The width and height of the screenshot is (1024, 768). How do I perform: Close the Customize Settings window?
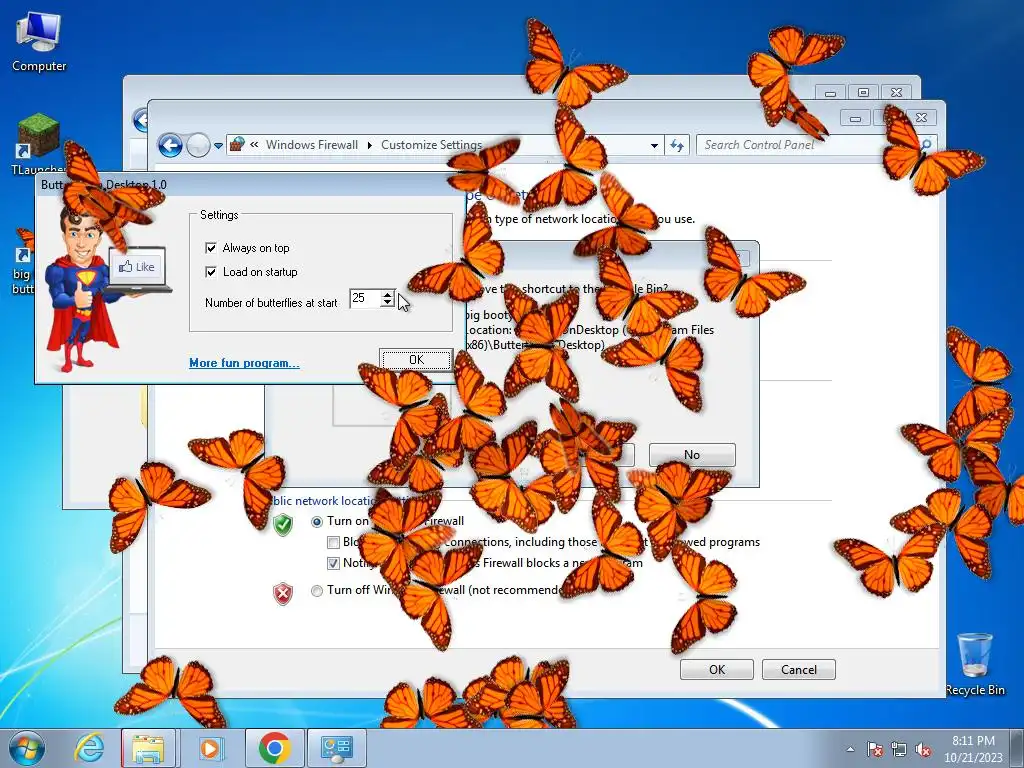(x=921, y=118)
